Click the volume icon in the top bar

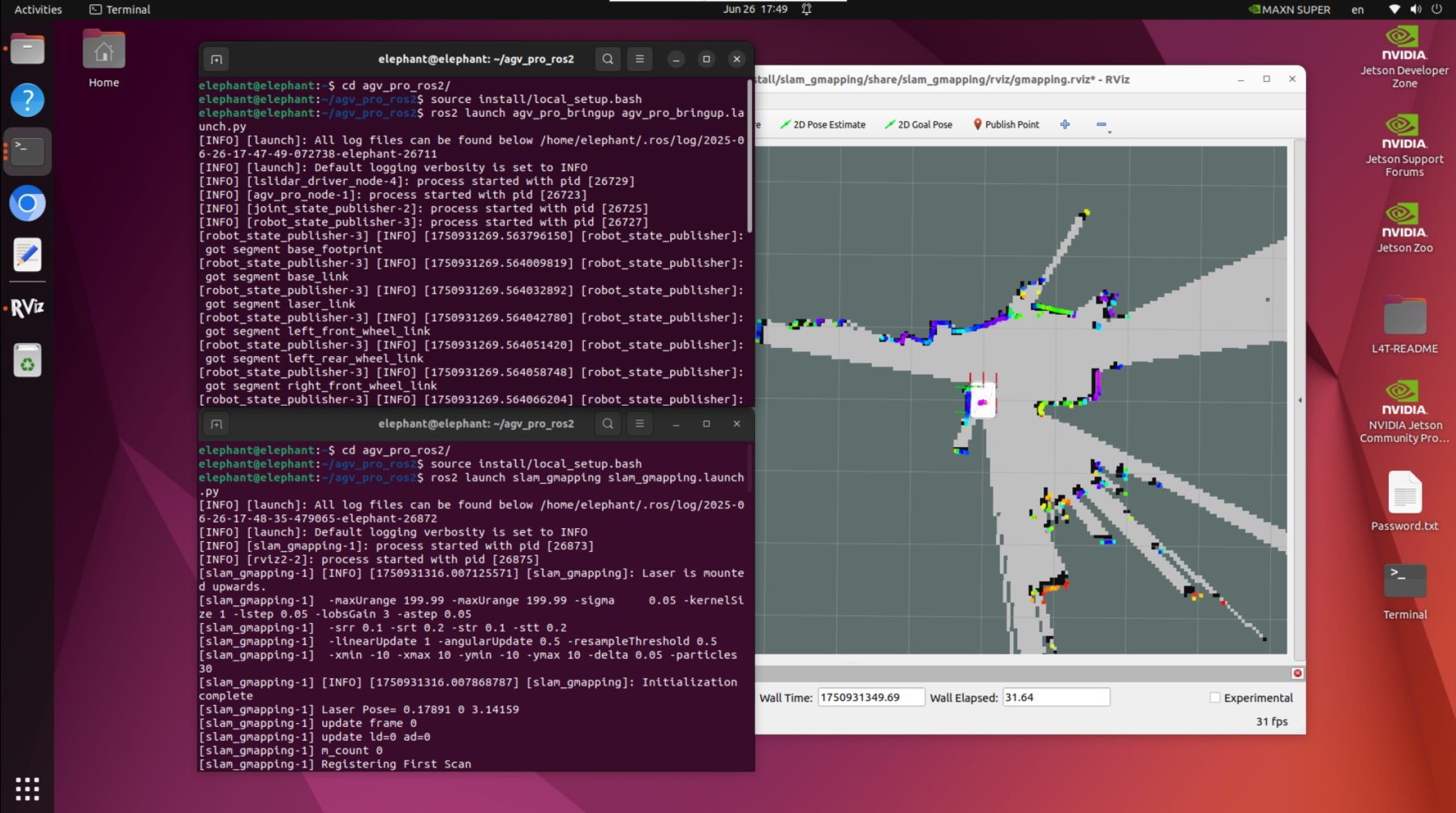tap(1415, 10)
